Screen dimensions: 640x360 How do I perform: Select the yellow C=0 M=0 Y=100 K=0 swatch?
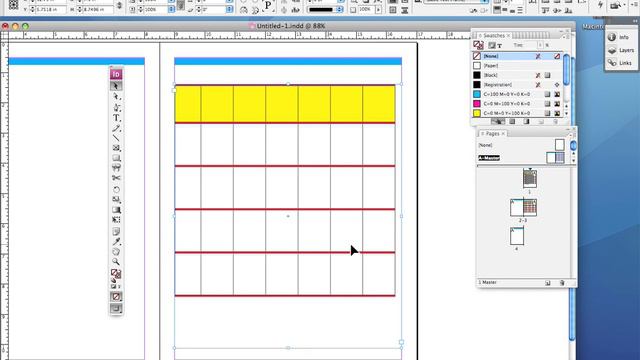(x=517, y=113)
